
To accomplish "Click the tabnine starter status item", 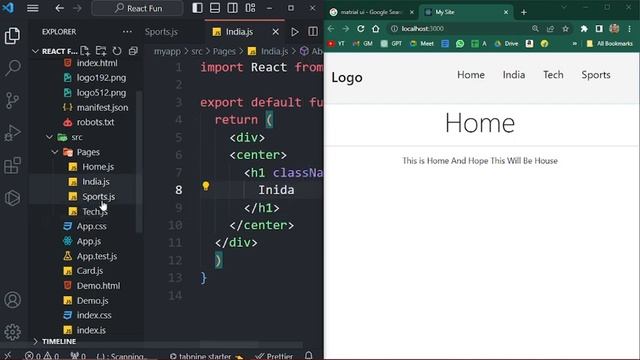I will (x=206, y=356).
